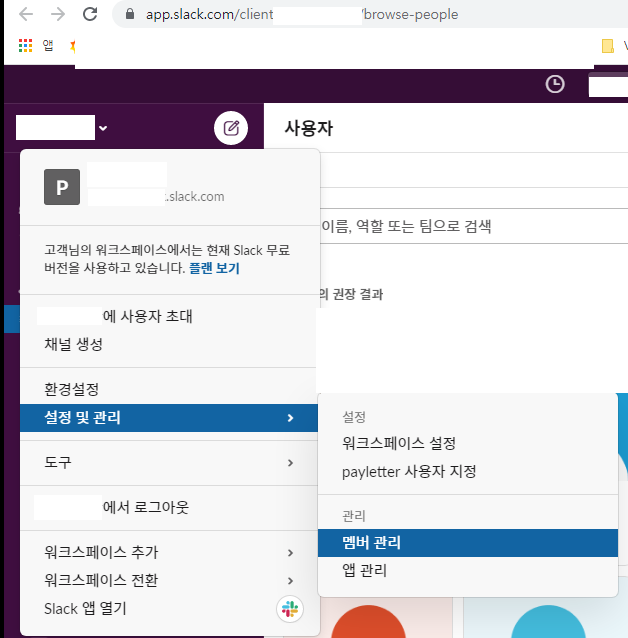Click the 의 권장 결과 text
628x638 pixels.
351,294
